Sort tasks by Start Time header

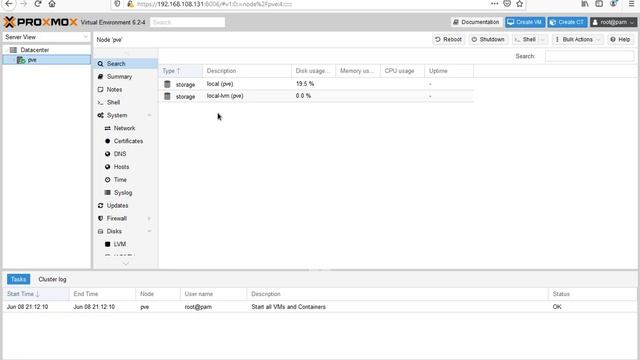point(36,294)
